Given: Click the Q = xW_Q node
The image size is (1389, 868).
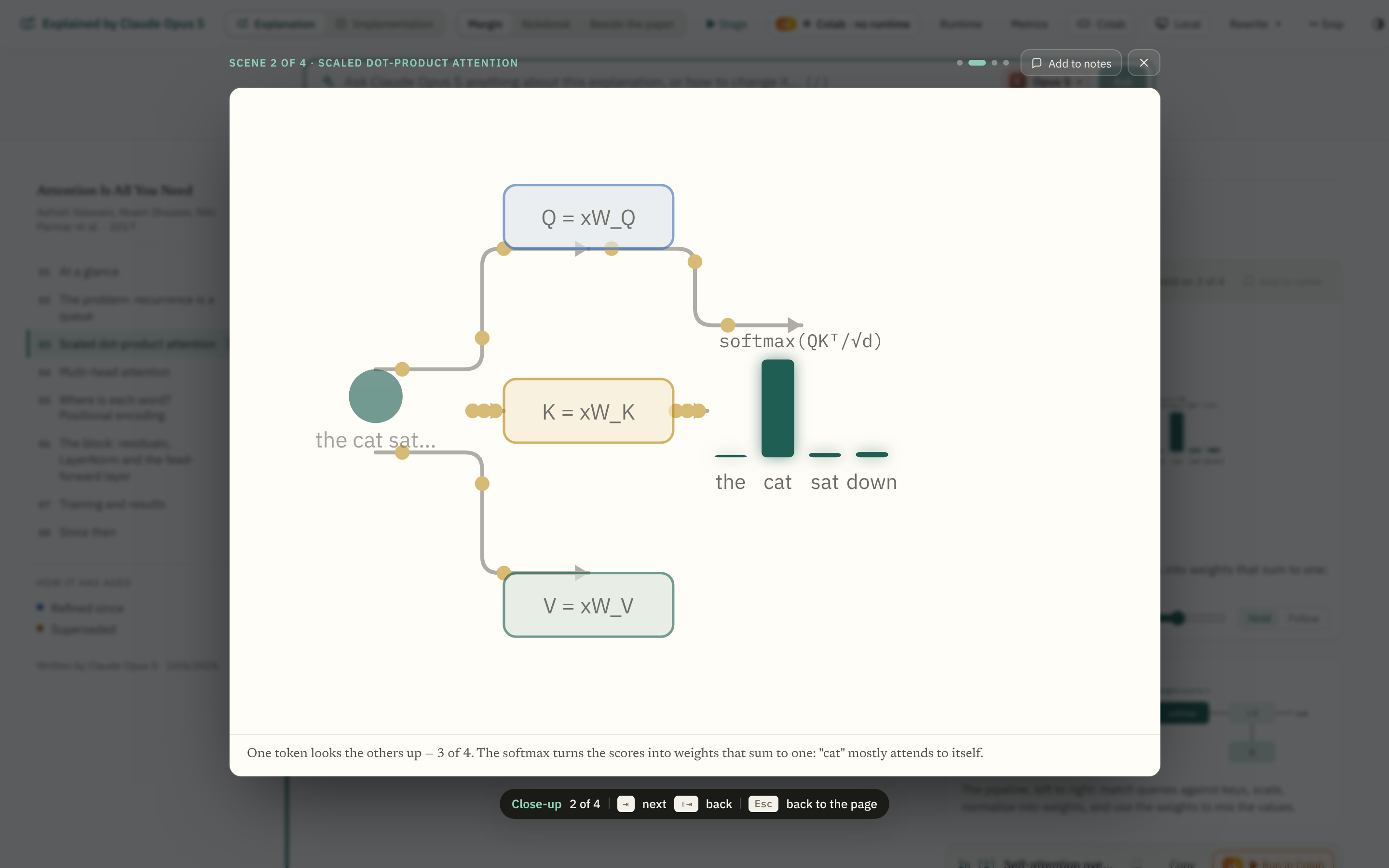Looking at the screenshot, I should pyautogui.click(x=588, y=217).
